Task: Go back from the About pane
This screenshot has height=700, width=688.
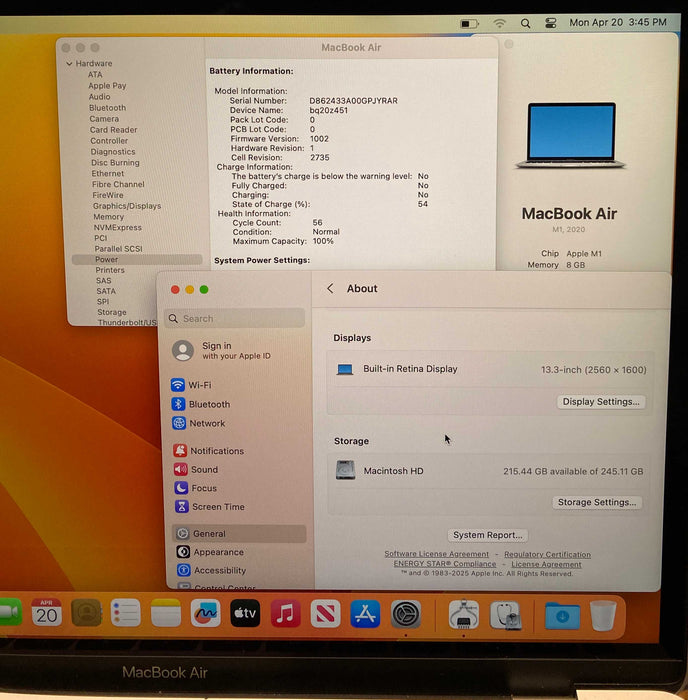Action: click(x=330, y=288)
